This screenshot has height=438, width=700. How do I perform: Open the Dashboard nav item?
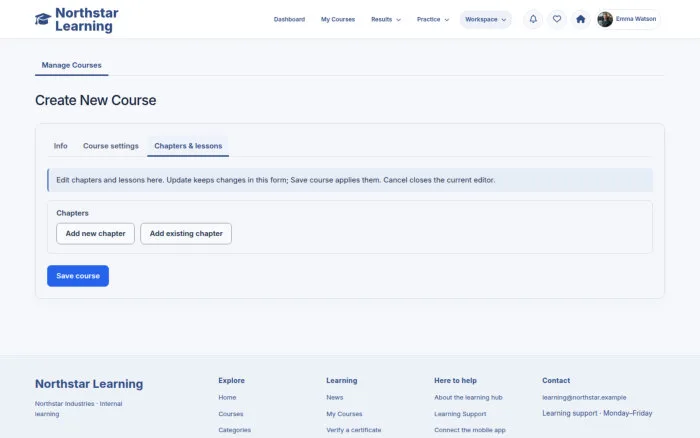(x=289, y=19)
